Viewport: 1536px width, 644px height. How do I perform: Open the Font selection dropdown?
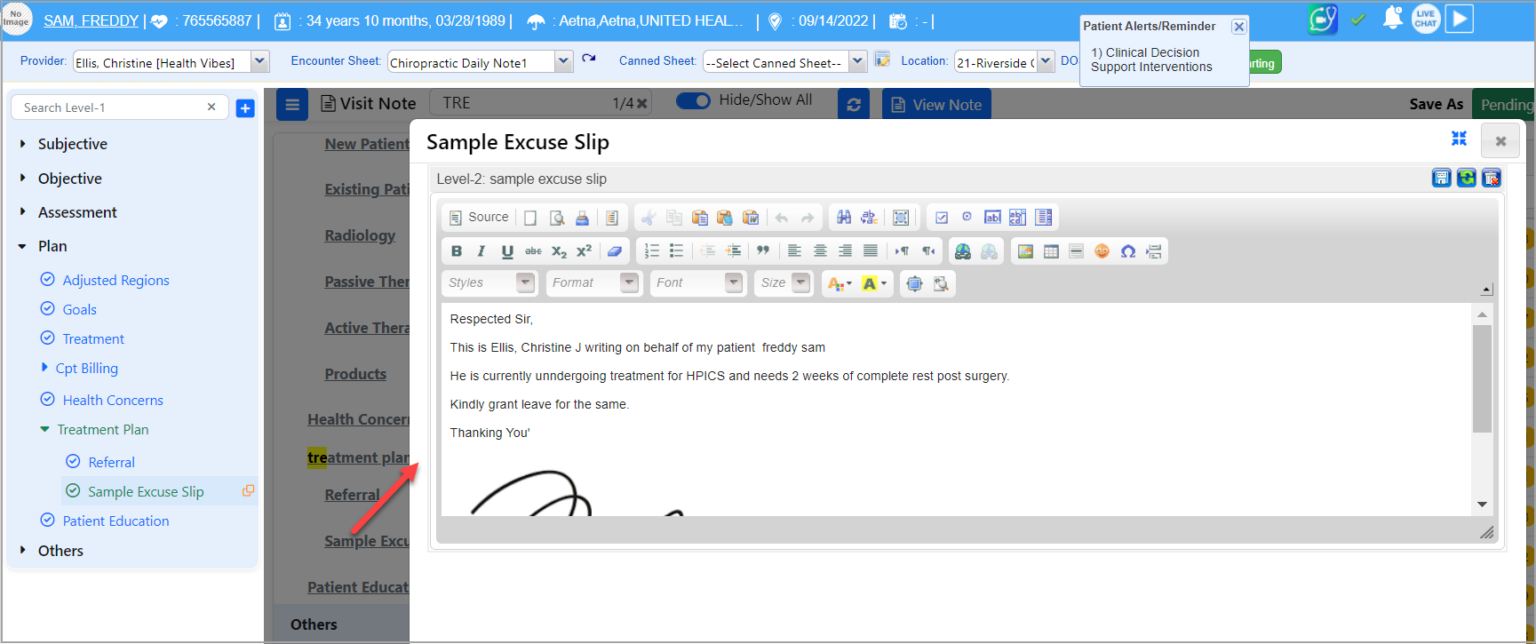click(x=697, y=283)
